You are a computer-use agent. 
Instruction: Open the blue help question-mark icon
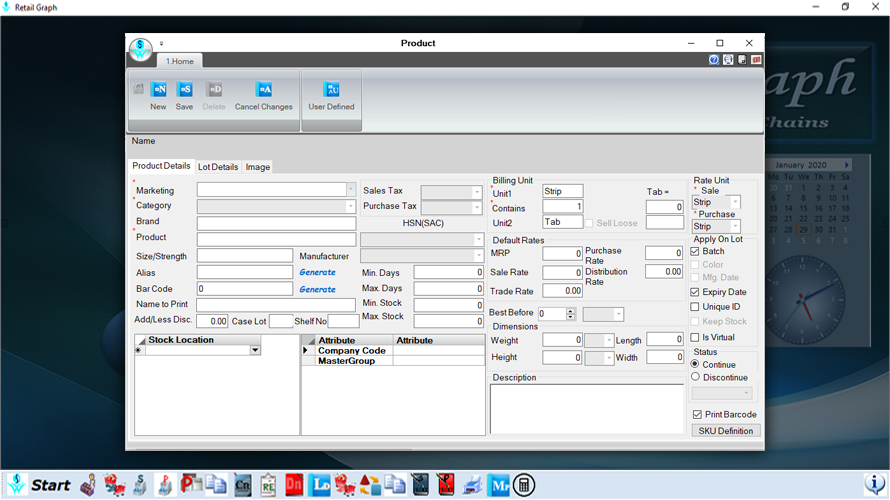coord(713,60)
